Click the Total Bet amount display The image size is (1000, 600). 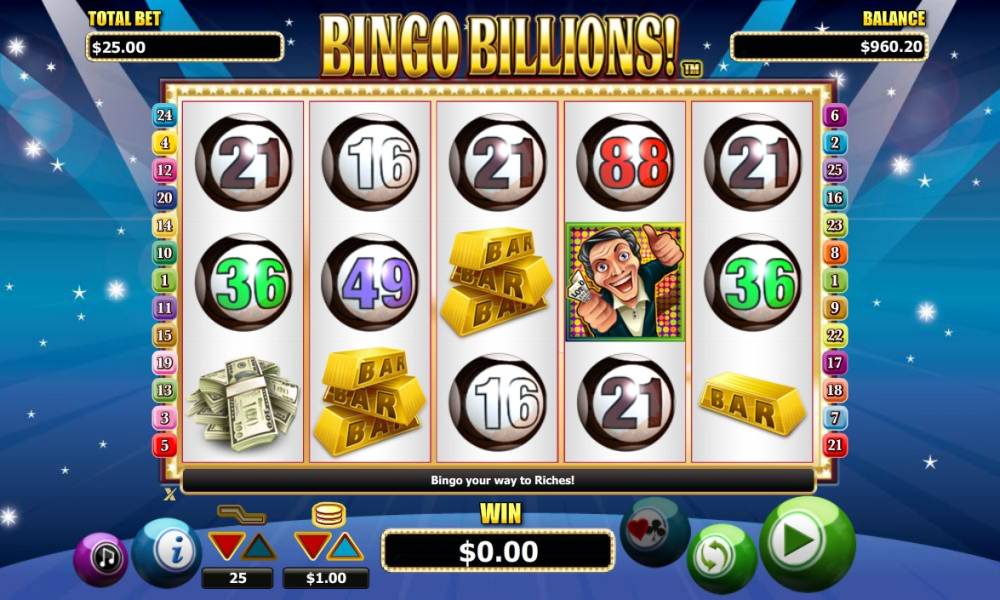pos(185,47)
